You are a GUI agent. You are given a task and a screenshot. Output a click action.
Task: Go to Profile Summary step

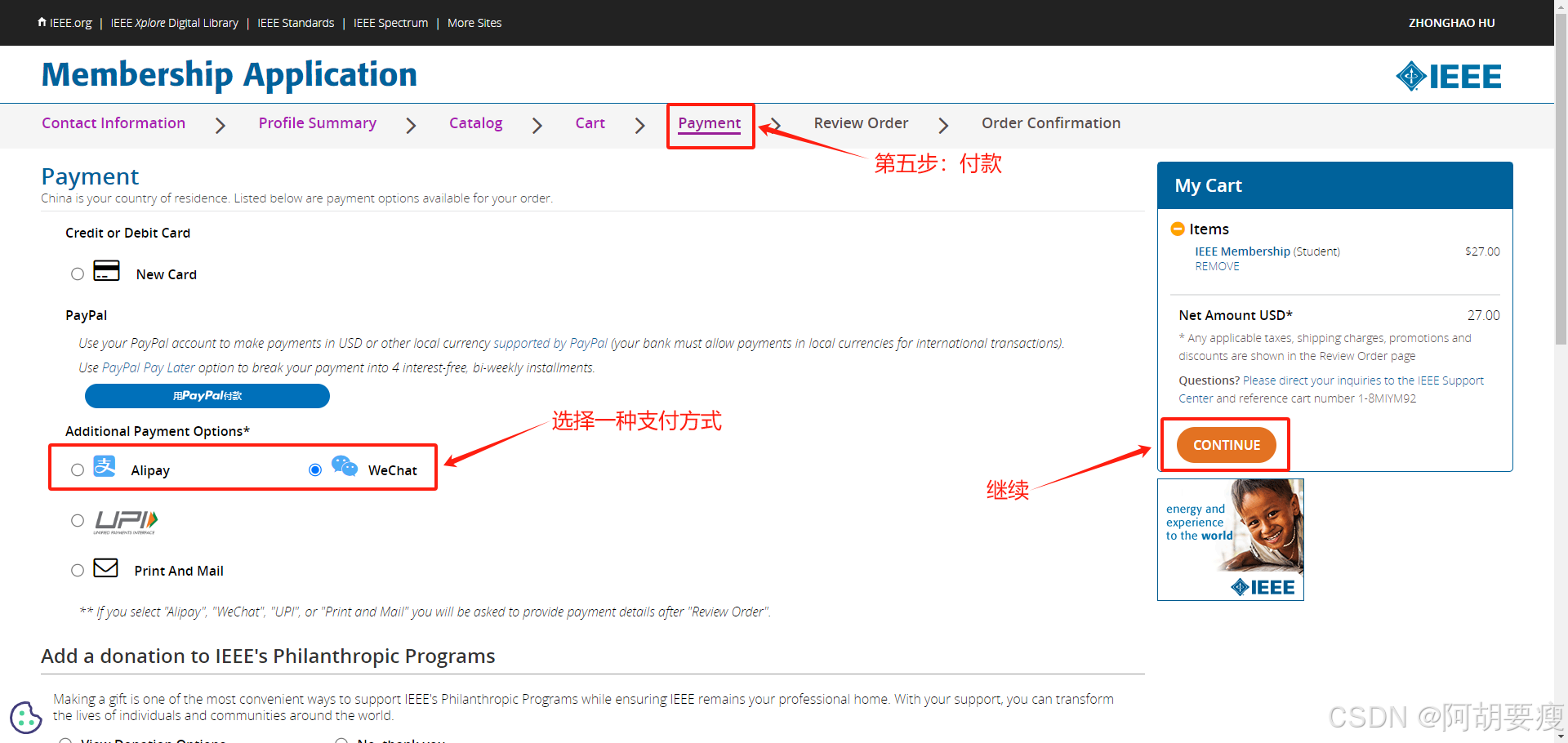coord(318,123)
